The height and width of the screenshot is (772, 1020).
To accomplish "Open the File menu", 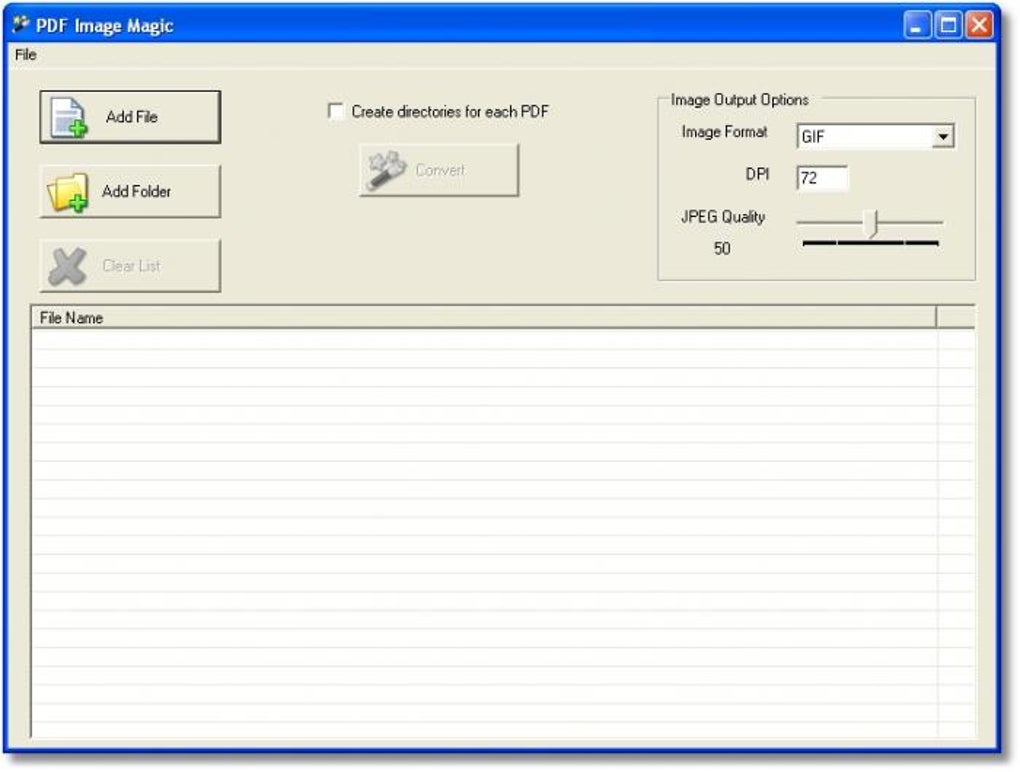I will 24,55.
